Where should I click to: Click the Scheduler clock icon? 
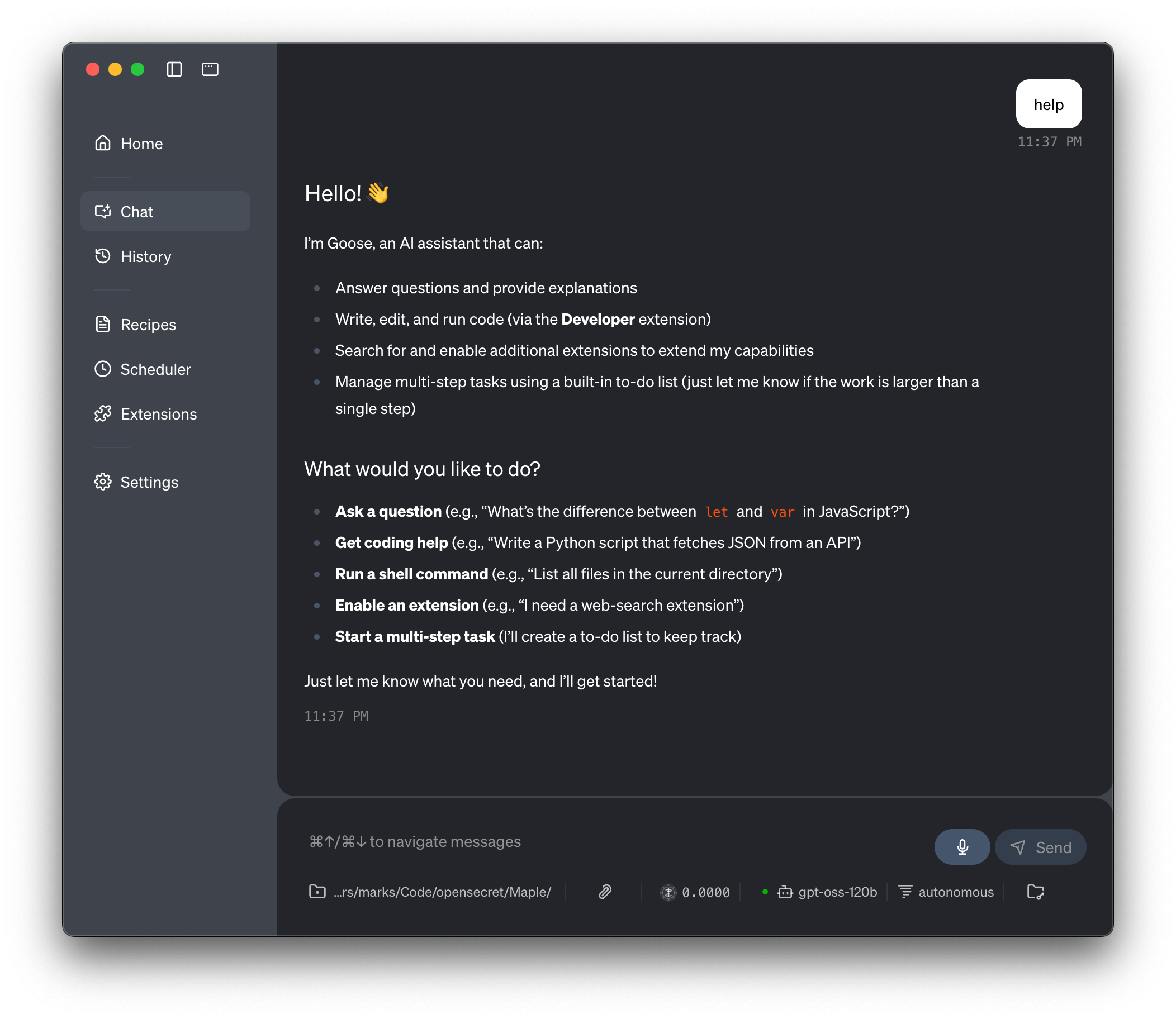(x=103, y=369)
